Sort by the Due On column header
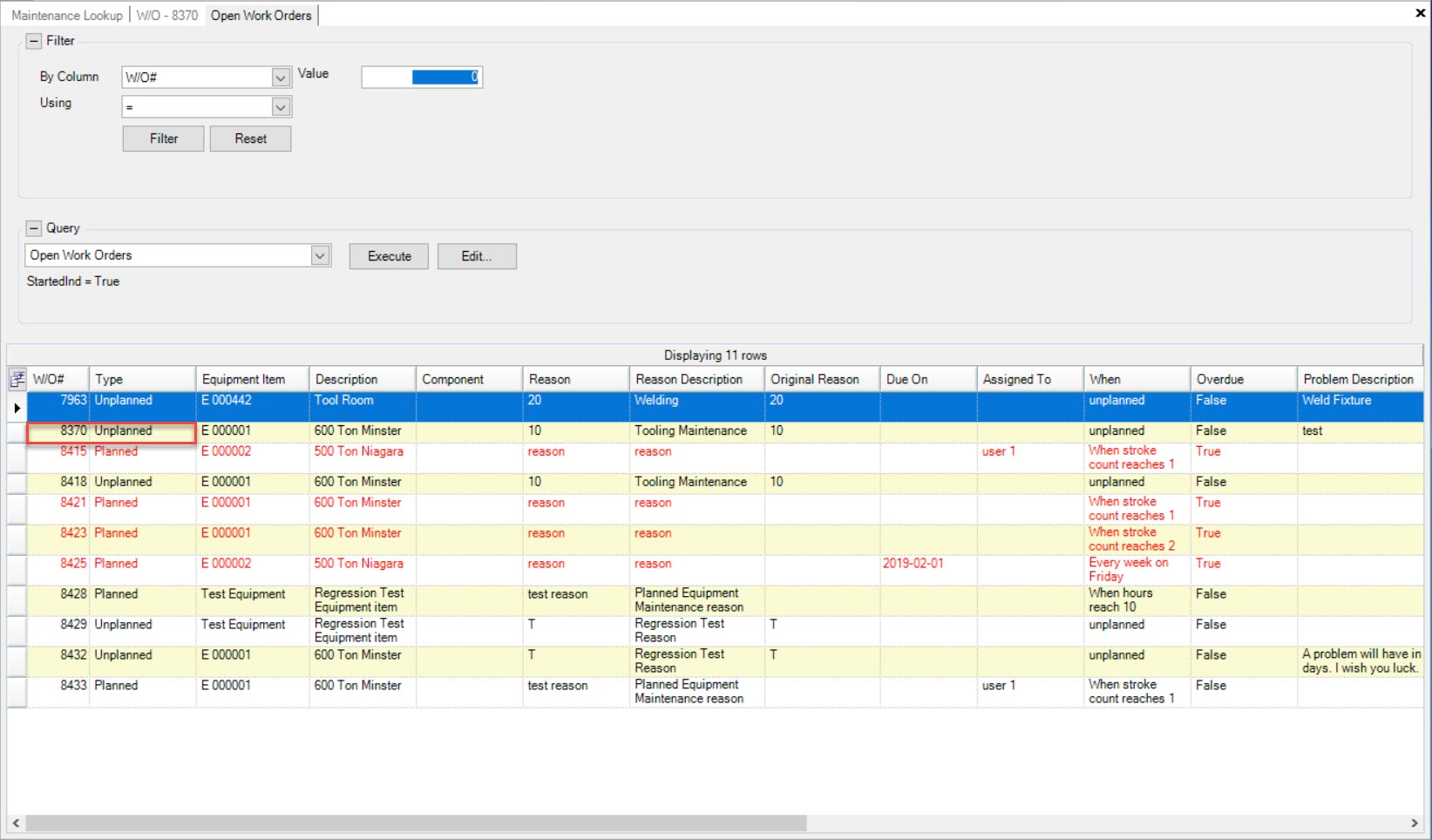 pyautogui.click(x=928, y=379)
